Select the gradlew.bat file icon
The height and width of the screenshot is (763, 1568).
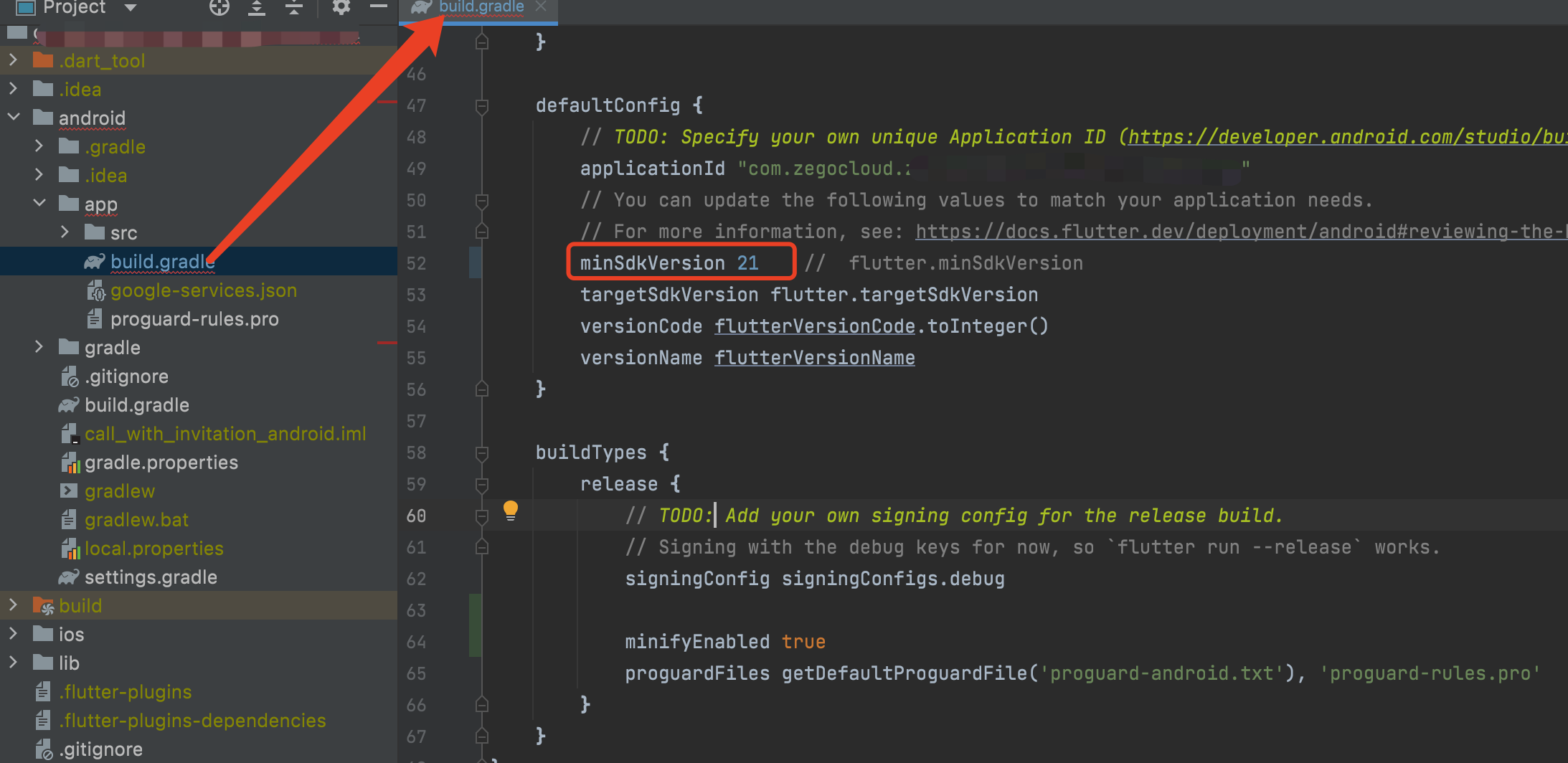tap(68, 519)
